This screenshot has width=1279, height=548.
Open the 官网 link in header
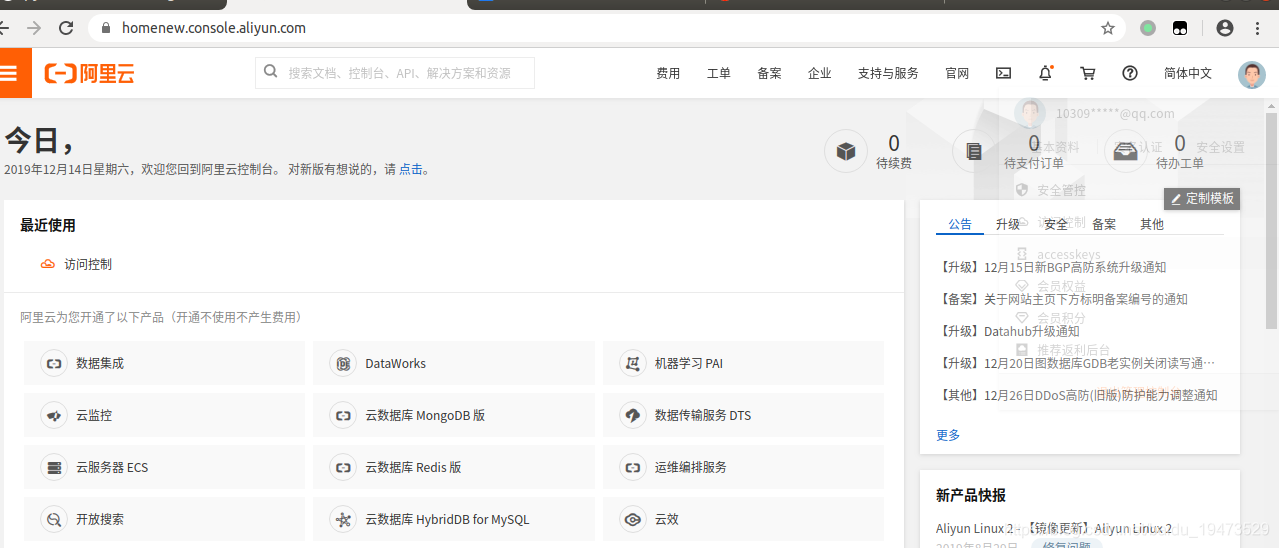coord(957,73)
